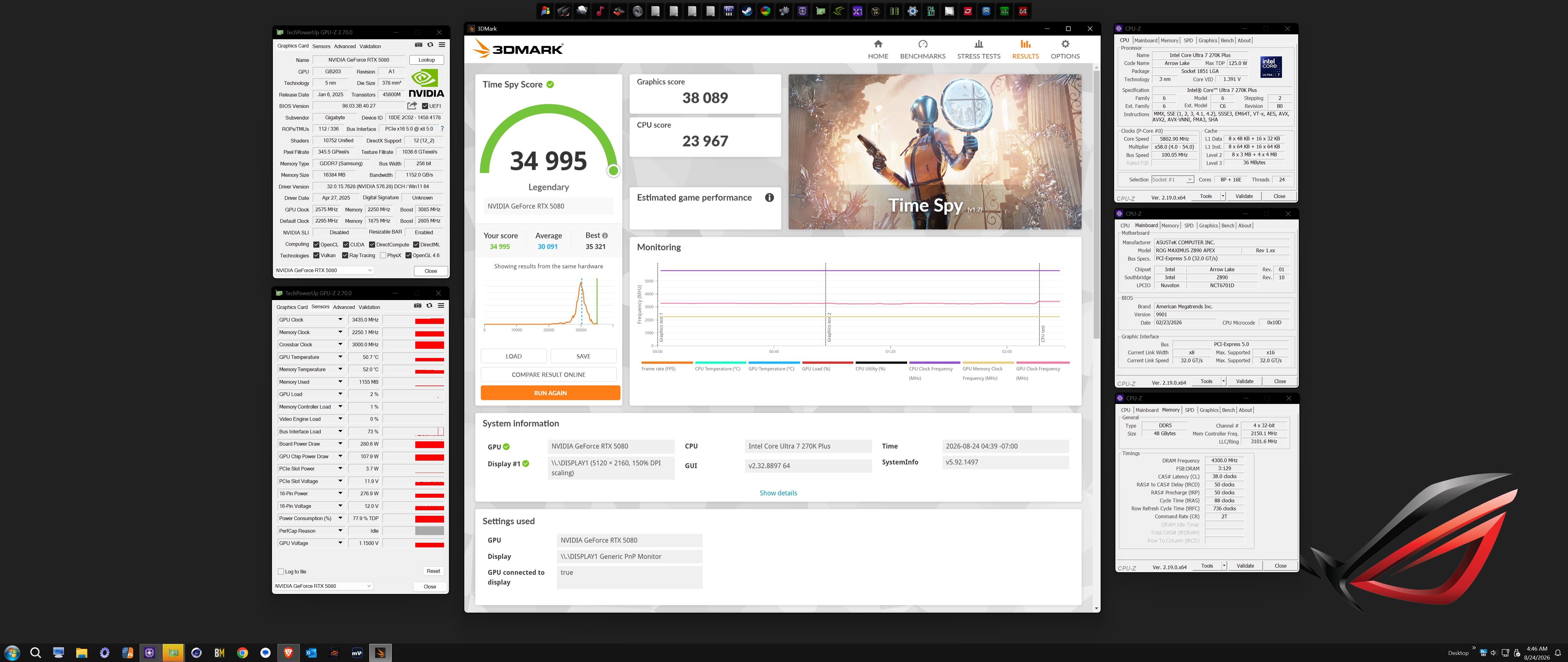The height and width of the screenshot is (662, 1568).
Task: Toggle the DirectCompute checkbox
Action: point(372,245)
